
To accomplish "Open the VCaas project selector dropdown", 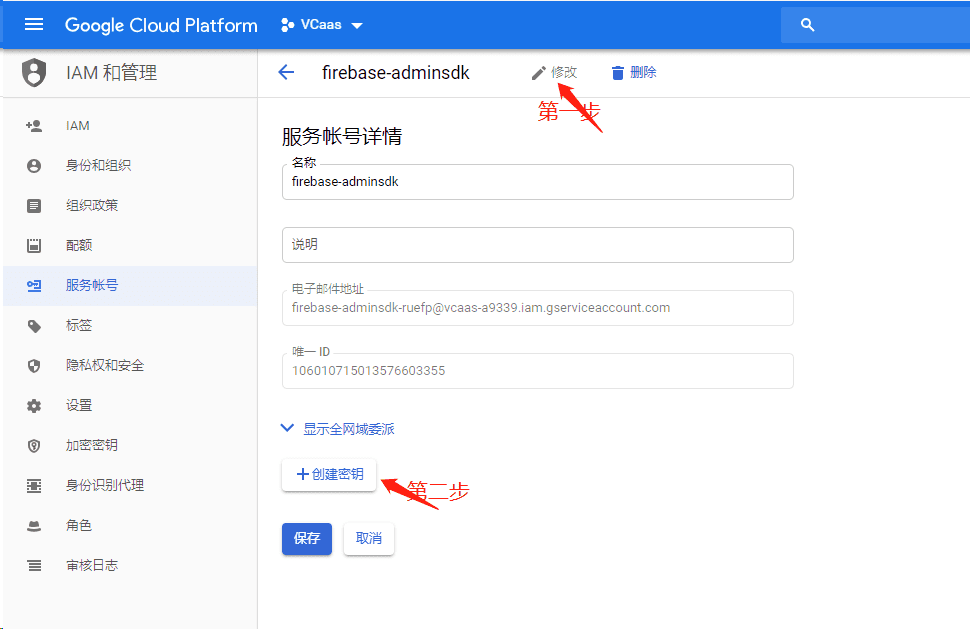I will (321, 25).
